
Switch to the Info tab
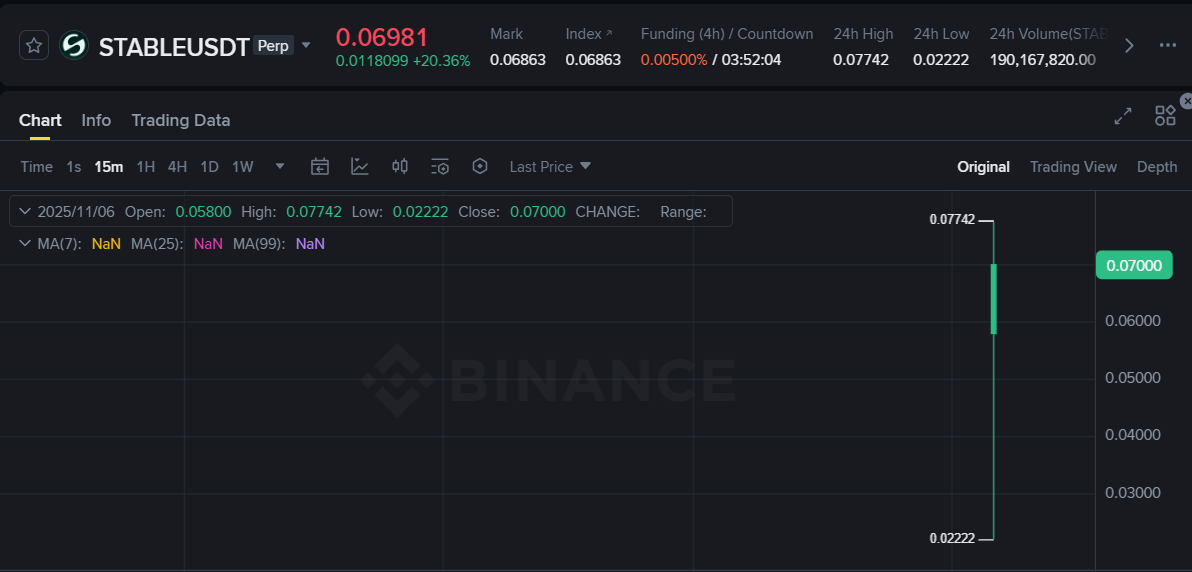point(97,120)
